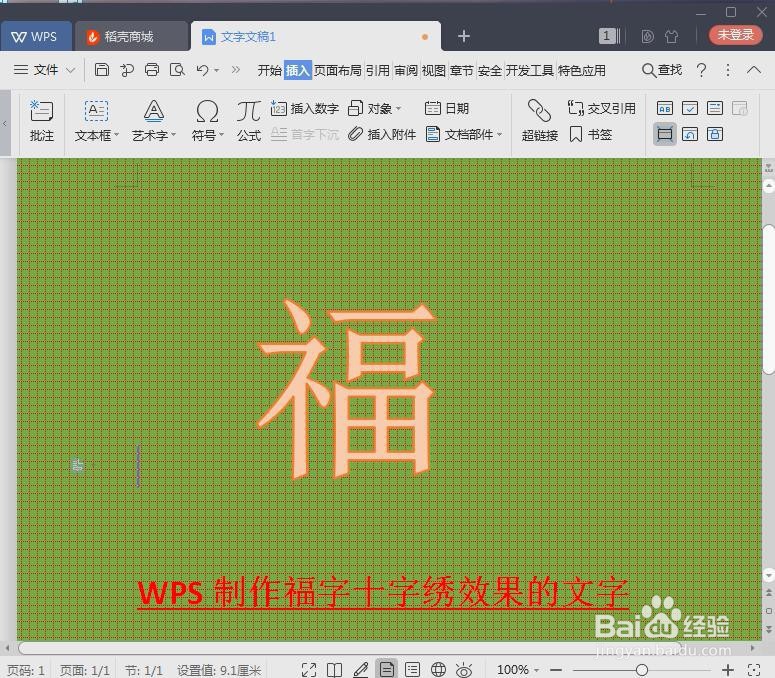Switch to the 页面布局 tab
The height and width of the screenshot is (678, 775).
coord(338,71)
